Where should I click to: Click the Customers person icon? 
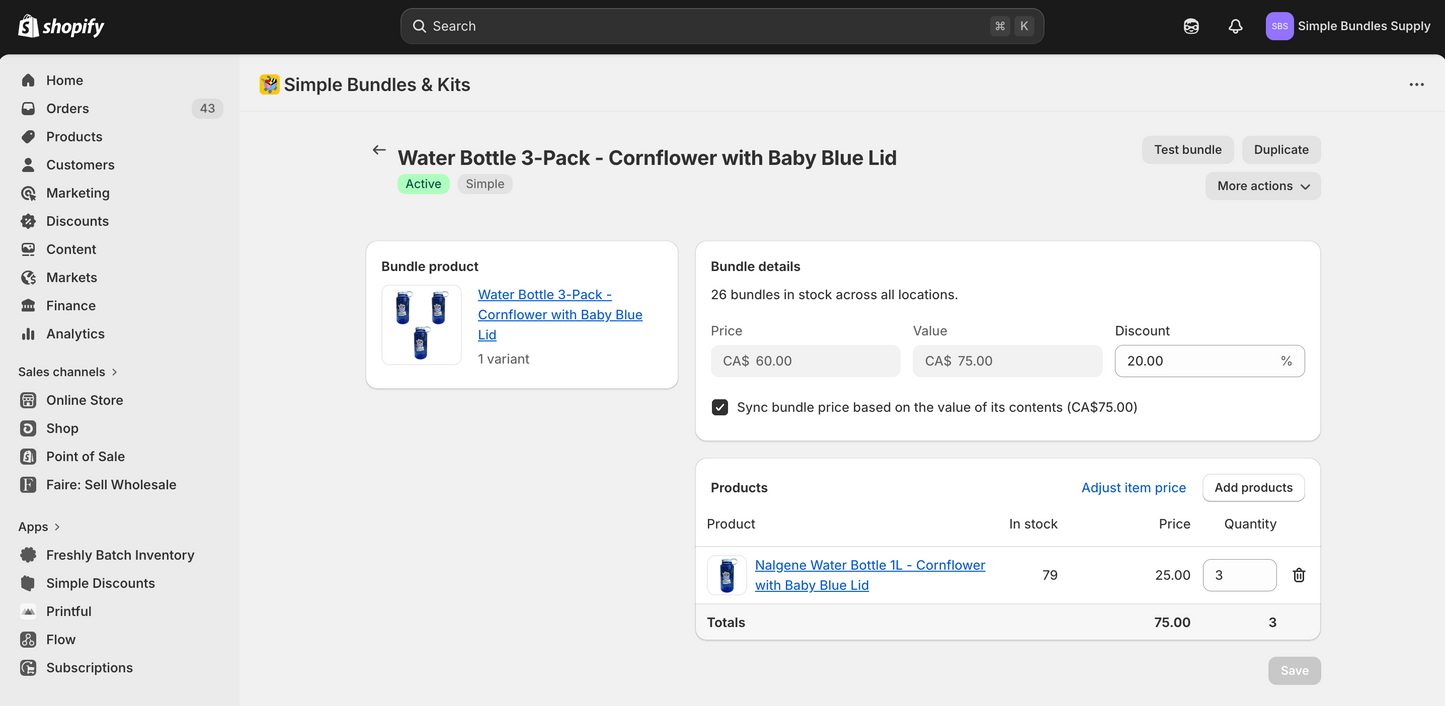click(x=28, y=164)
